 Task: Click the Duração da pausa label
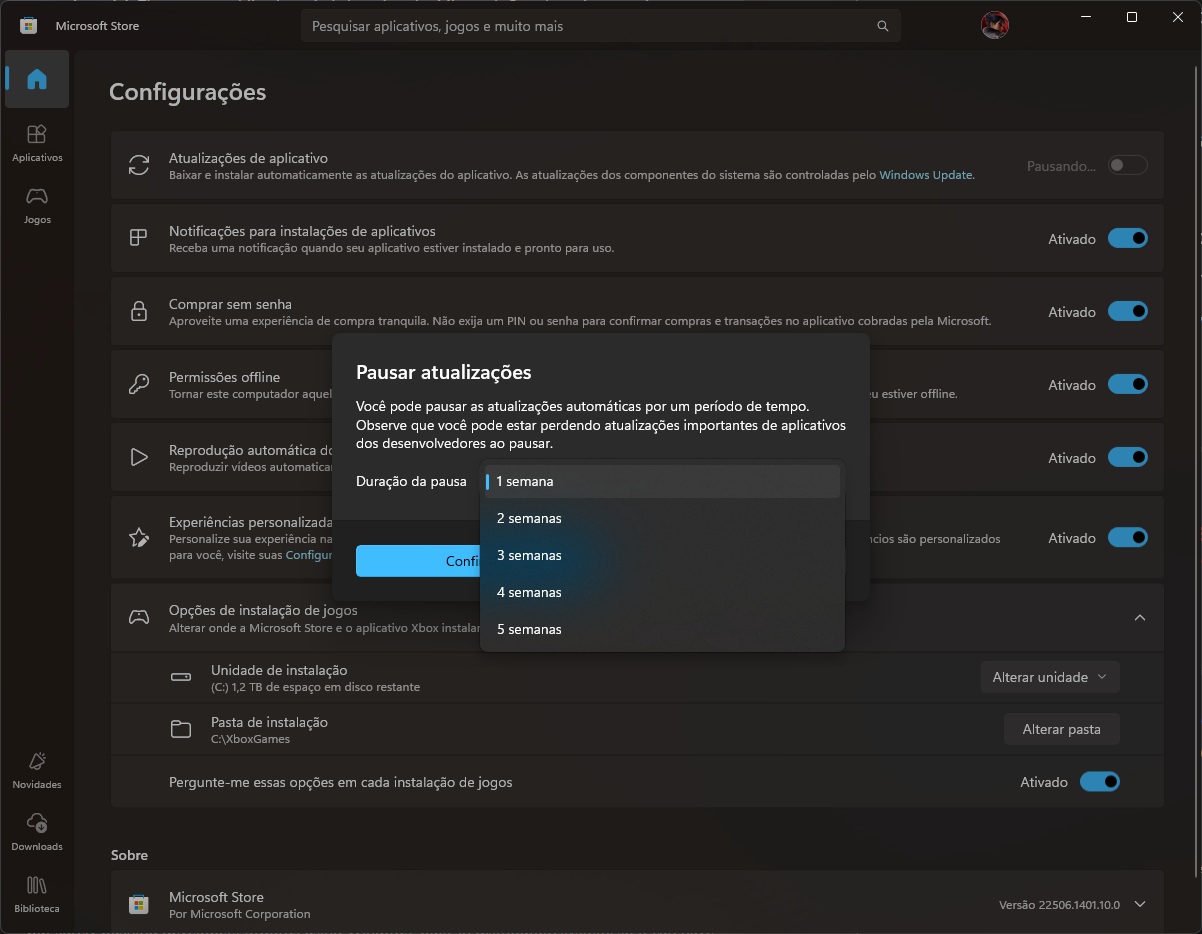411,481
